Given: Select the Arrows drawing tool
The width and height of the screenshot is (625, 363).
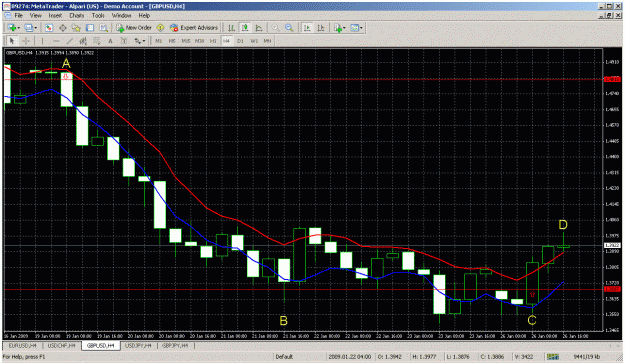Looking at the screenshot, I should coord(138,41).
